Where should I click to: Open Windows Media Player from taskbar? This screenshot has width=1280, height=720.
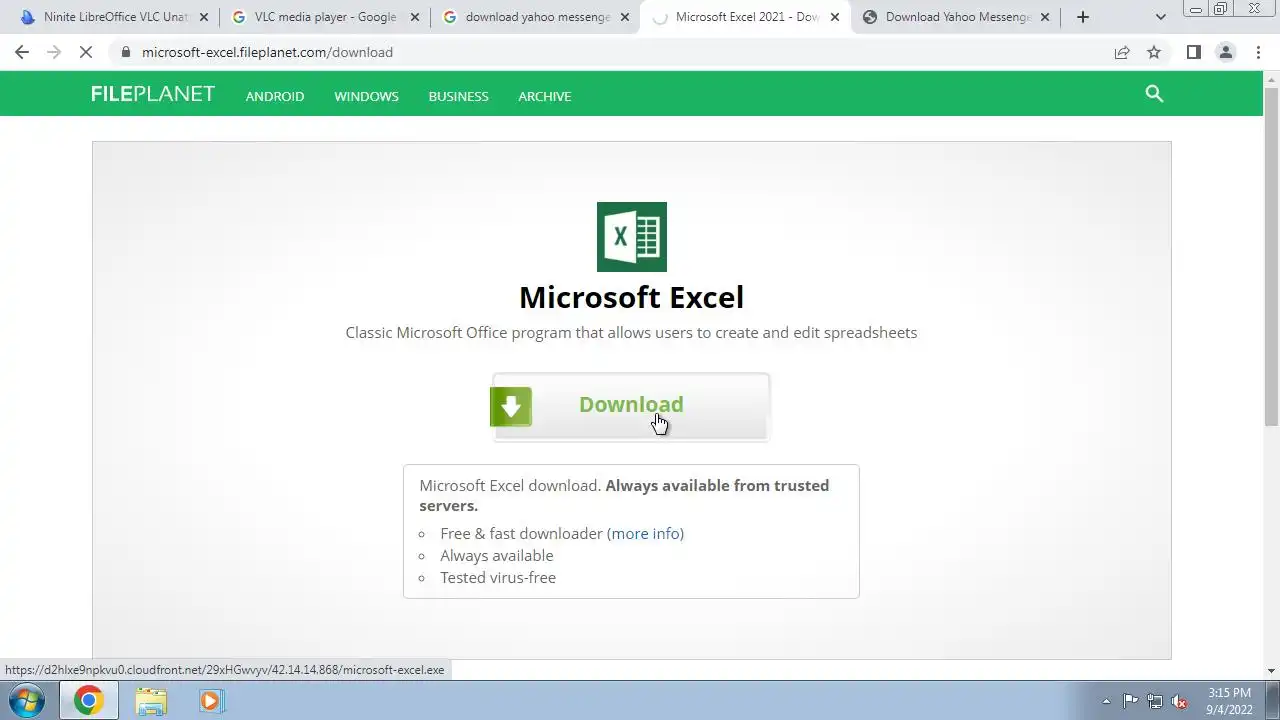point(210,701)
